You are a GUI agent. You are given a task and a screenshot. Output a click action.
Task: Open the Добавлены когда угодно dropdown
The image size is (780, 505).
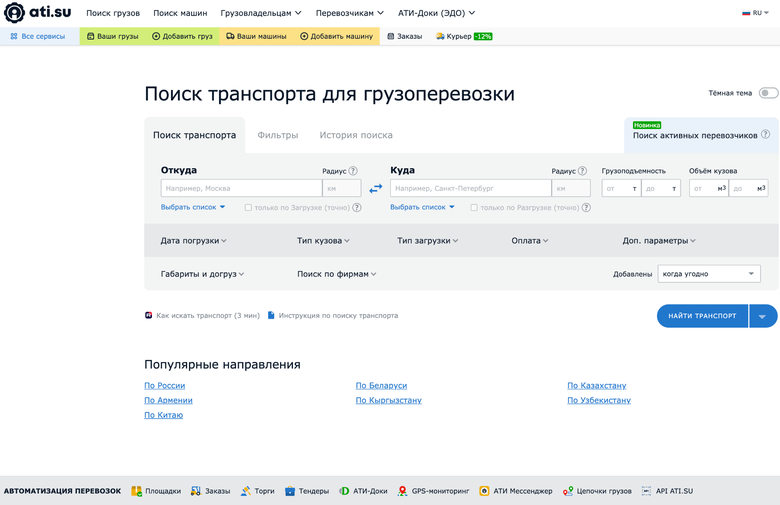(x=709, y=273)
